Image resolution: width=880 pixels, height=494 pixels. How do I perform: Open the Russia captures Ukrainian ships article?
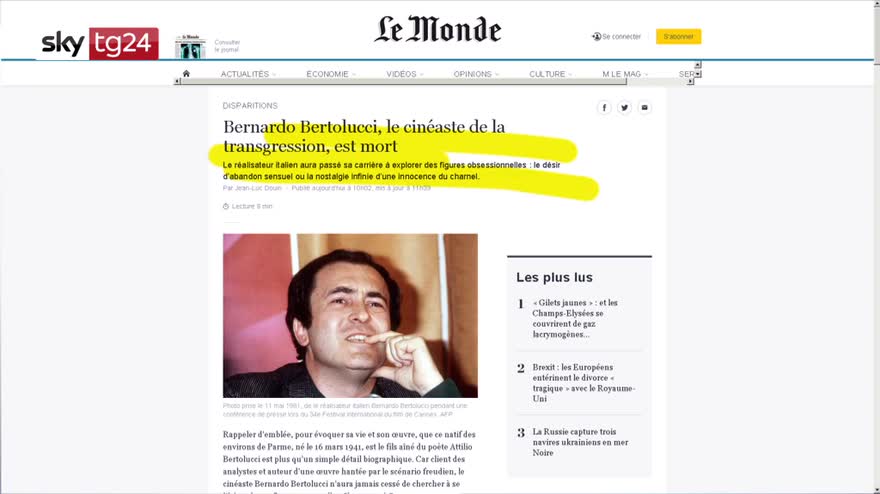point(580,442)
